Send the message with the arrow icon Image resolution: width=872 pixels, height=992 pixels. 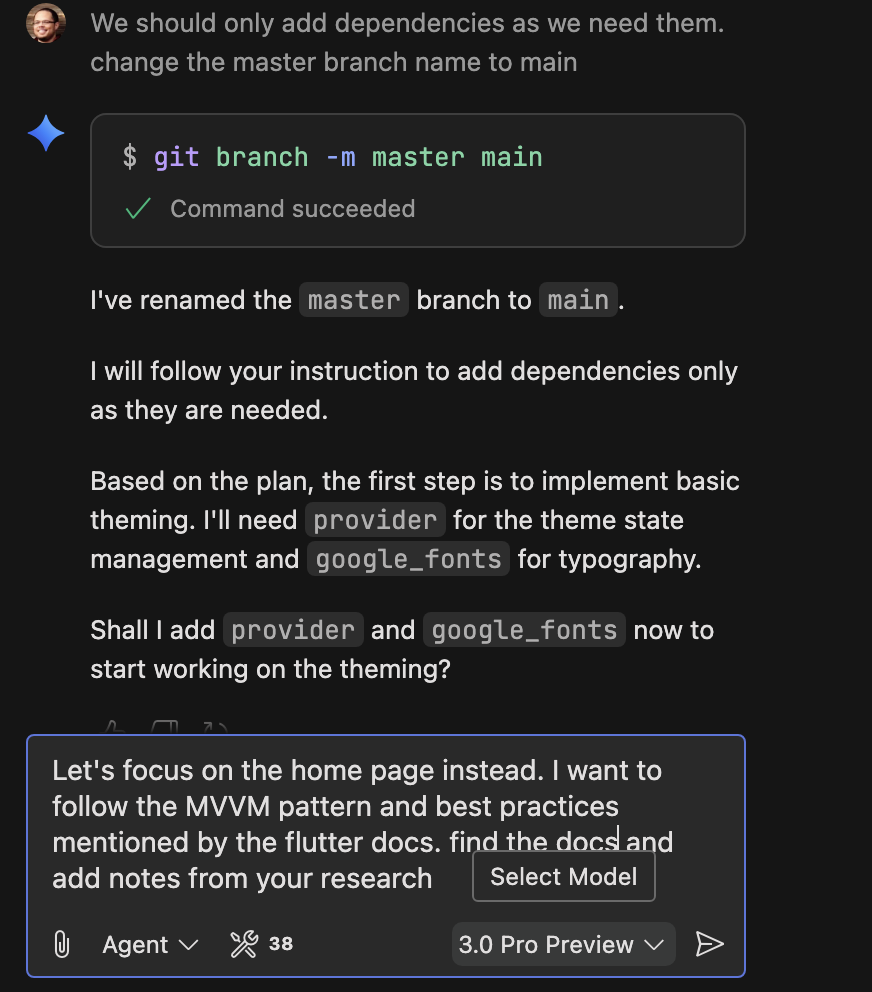709,944
